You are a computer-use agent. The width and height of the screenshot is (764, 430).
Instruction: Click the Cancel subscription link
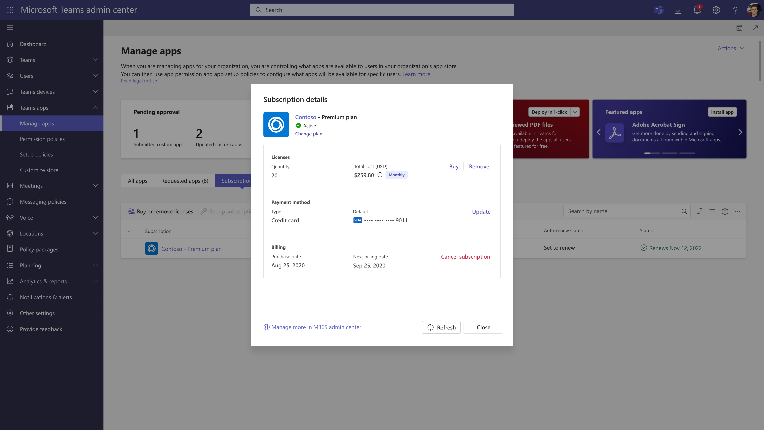[465, 257]
